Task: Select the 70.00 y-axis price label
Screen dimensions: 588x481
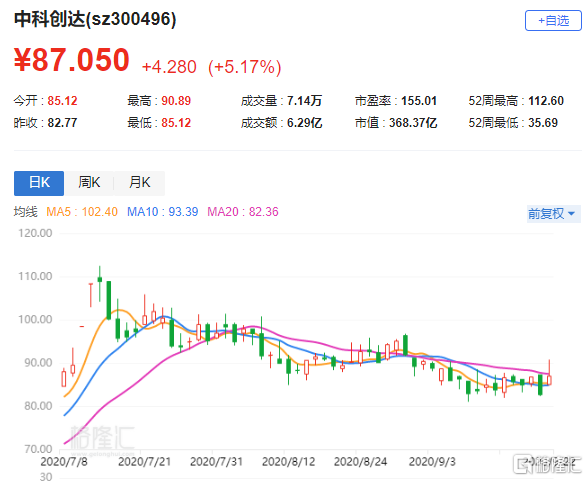Action: click(38, 449)
